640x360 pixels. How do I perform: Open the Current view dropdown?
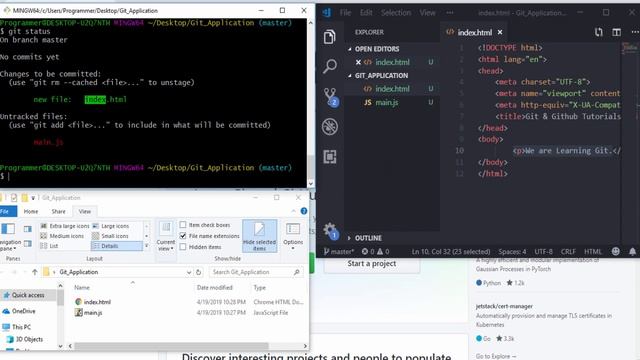166,236
